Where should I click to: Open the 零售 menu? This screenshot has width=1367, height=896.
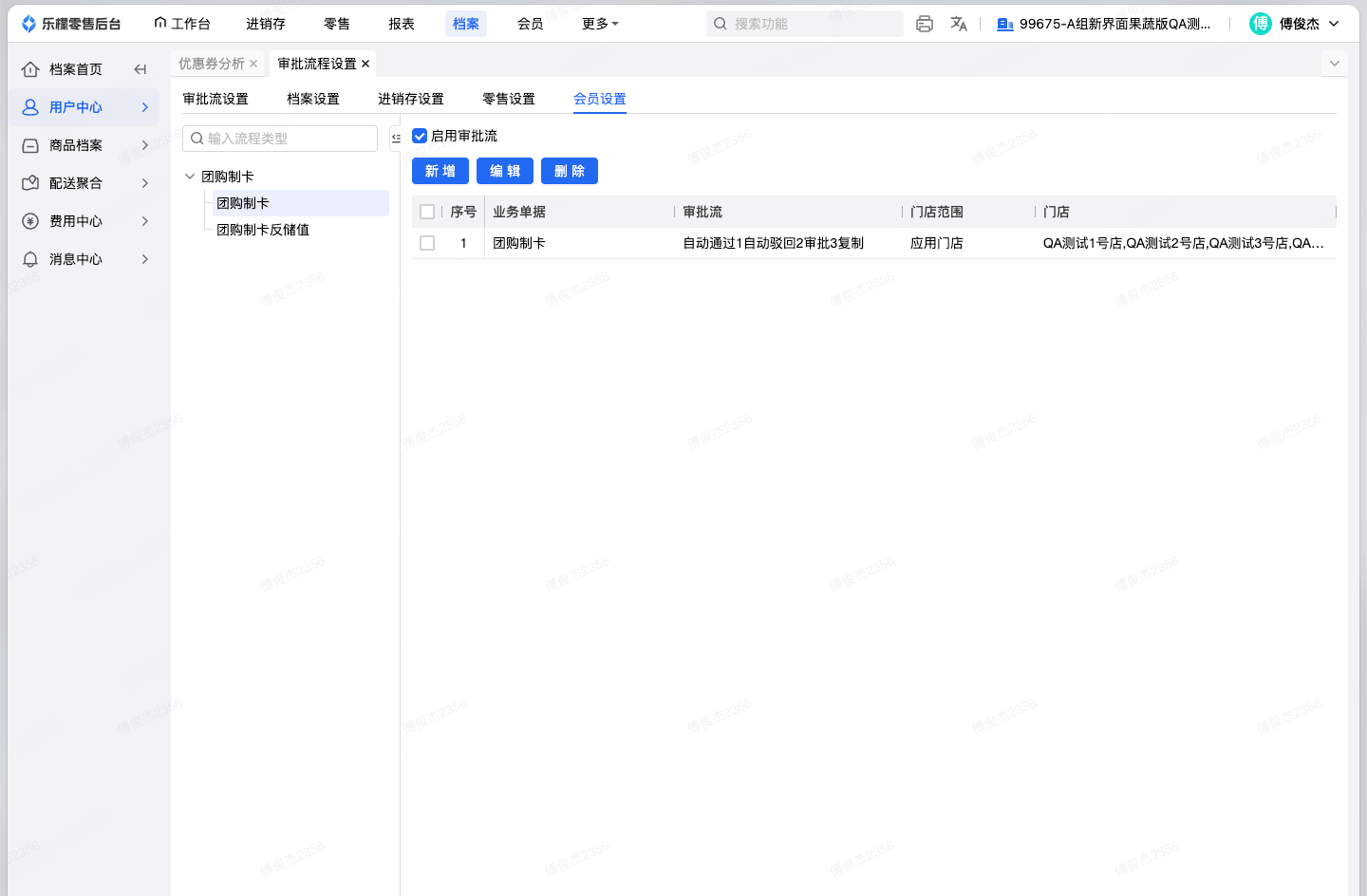[337, 24]
